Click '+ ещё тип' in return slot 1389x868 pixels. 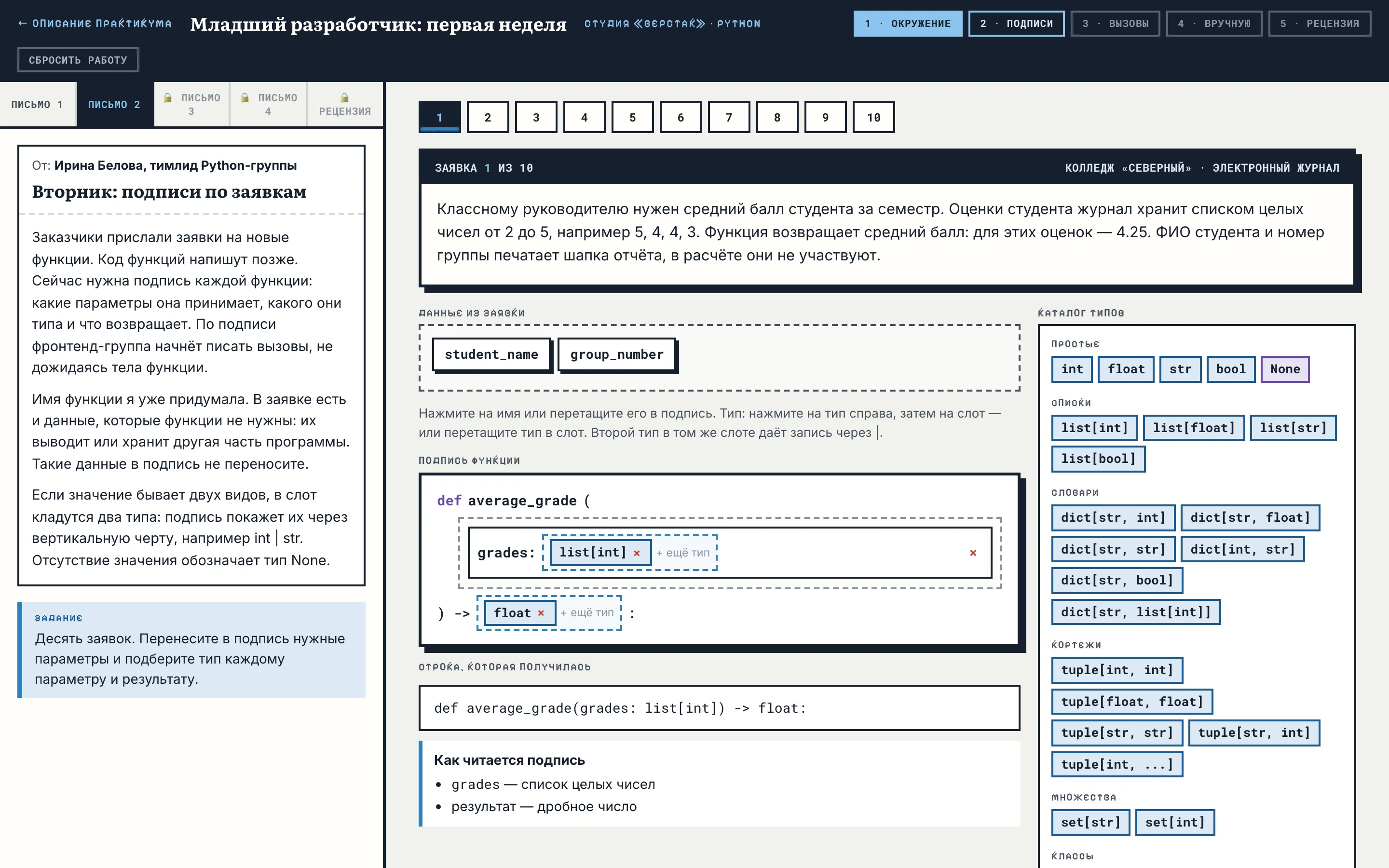click(x=587, y=613)
